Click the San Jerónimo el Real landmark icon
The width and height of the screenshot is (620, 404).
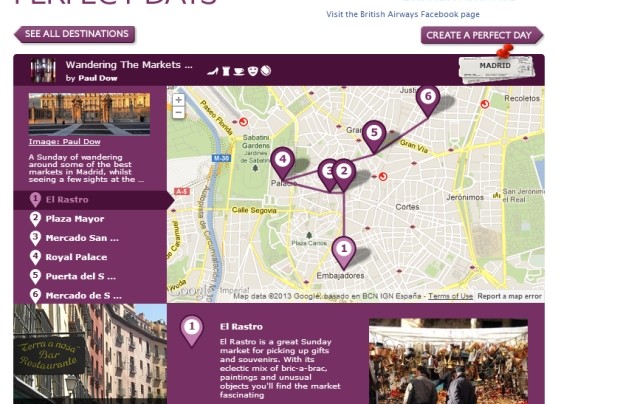click(496, 195)
